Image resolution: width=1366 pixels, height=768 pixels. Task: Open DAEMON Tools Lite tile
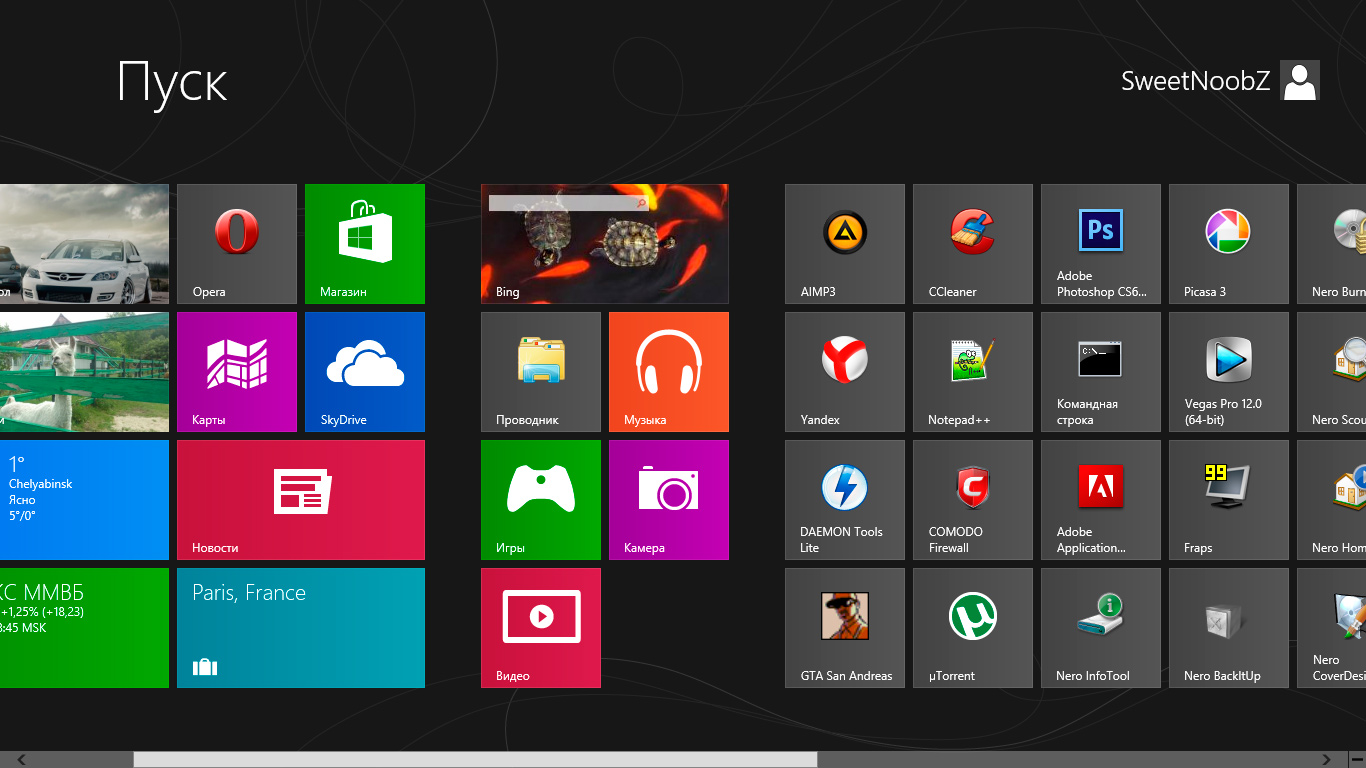[x=845, y=500]
